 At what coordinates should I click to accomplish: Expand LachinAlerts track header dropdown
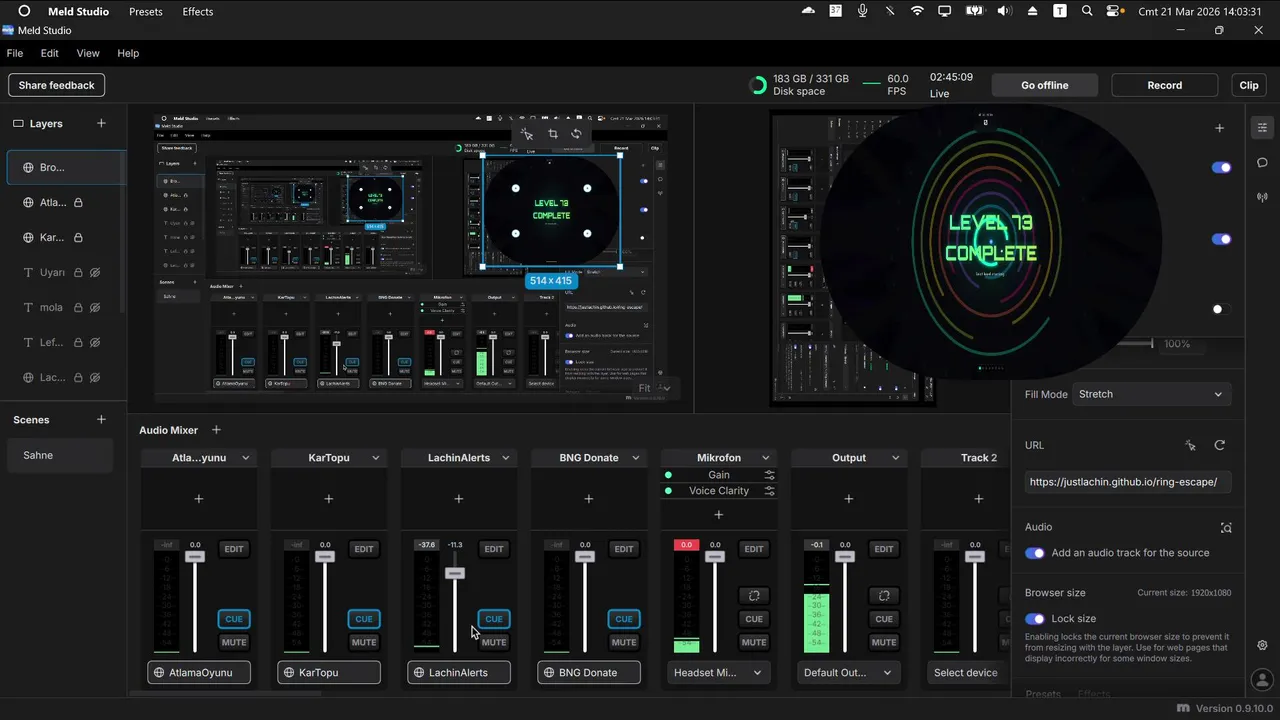(x=506, y=458)
